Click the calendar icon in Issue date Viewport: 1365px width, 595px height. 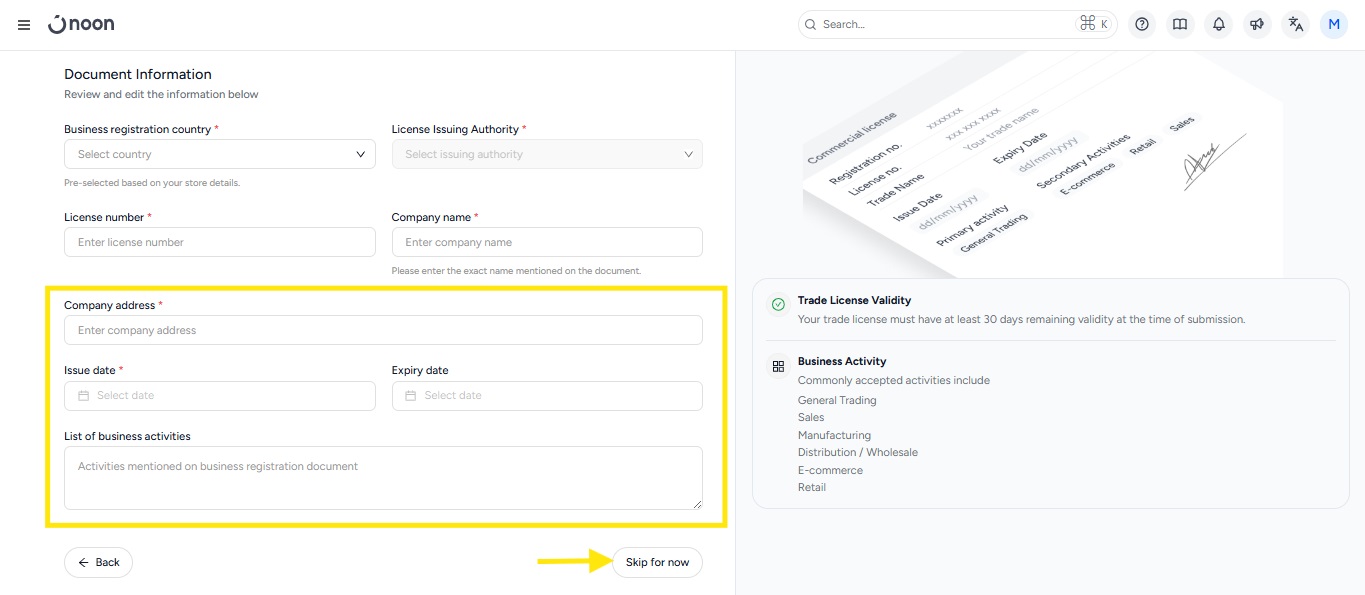tap(84, 396)
